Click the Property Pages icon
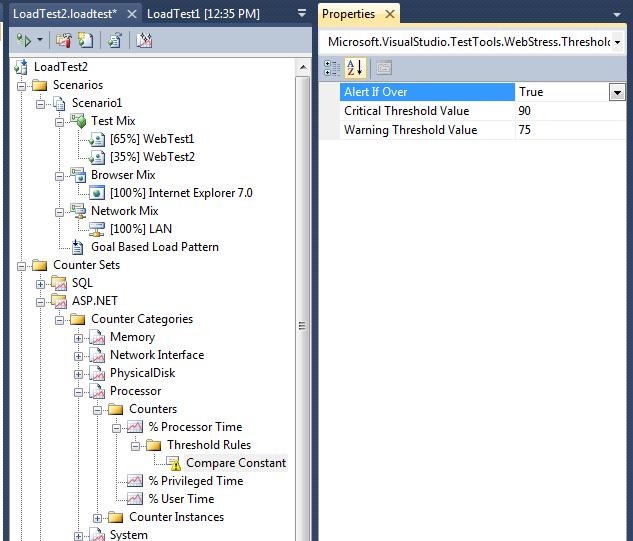The image size is (633, 541). coord(384,68)
